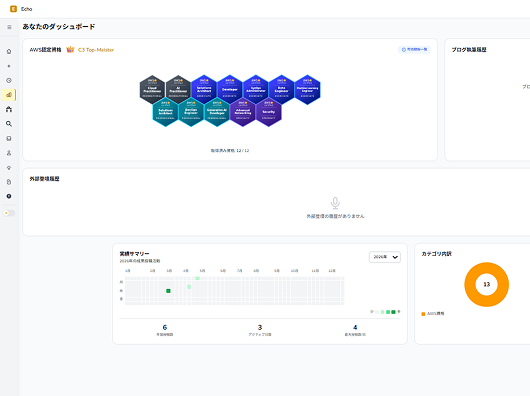Click the Cloud Practitioner badge
Image resolution: width=530 pixels, height=396 pixels.
152,90
